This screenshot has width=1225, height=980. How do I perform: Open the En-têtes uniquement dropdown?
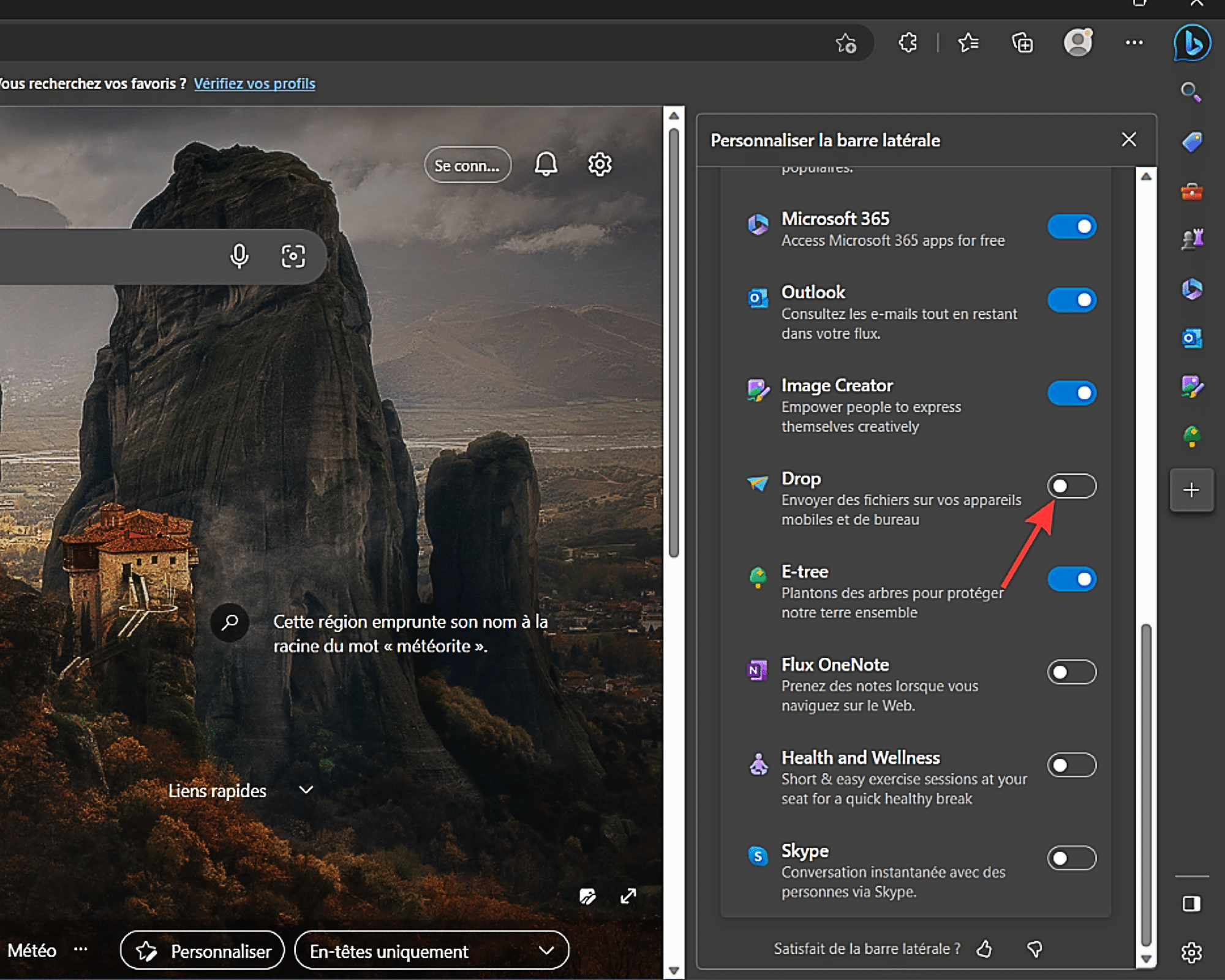coord(432,951)
